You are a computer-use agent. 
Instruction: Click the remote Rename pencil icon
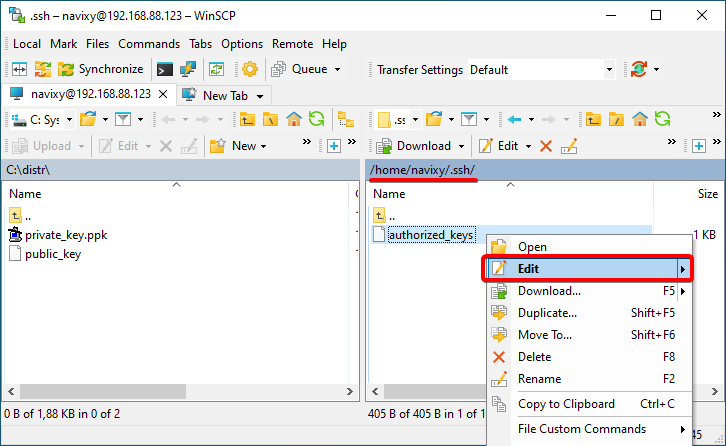[x=569, y=146]
